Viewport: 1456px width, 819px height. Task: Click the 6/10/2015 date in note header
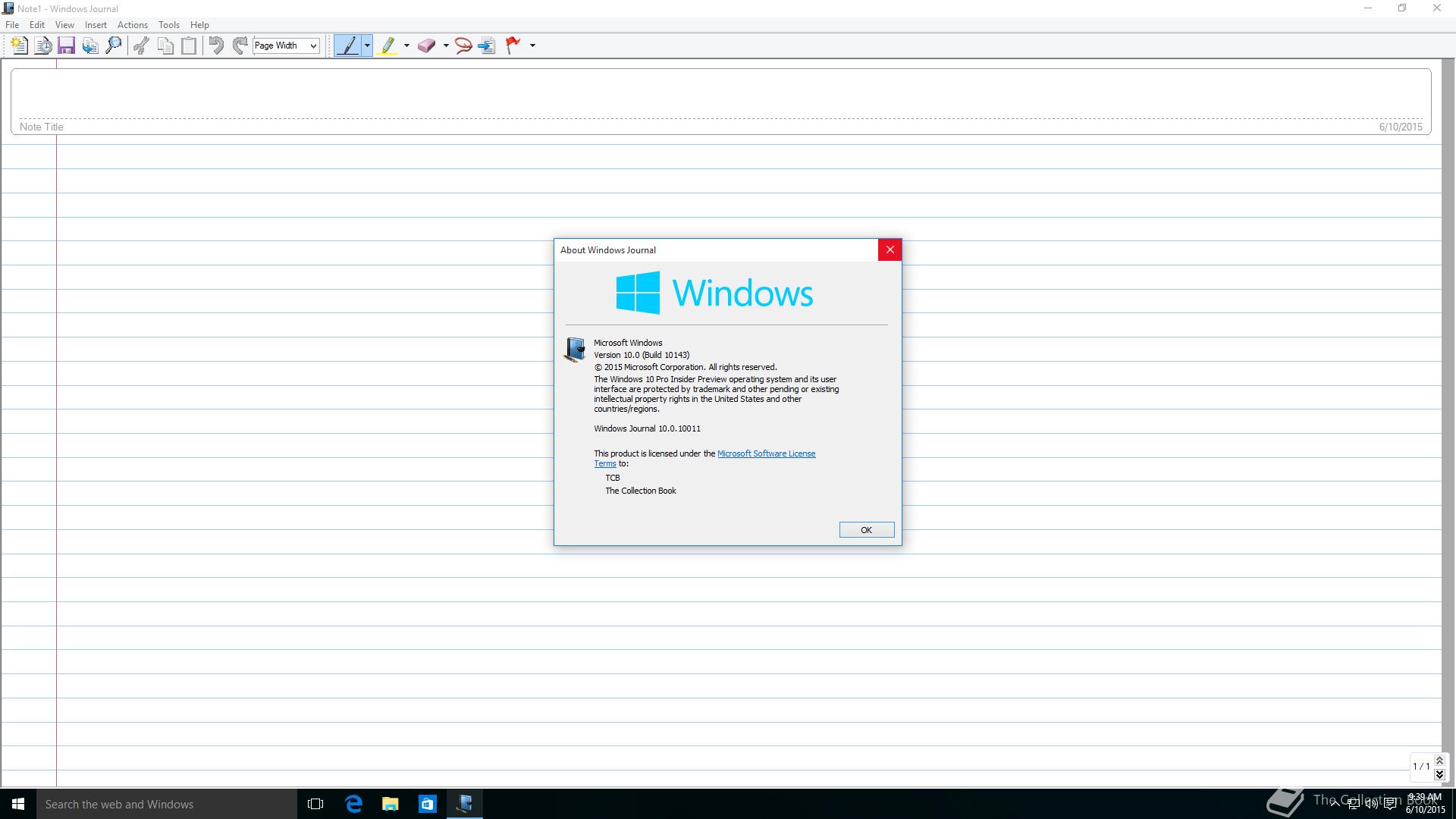click(x=1401, y=127)
